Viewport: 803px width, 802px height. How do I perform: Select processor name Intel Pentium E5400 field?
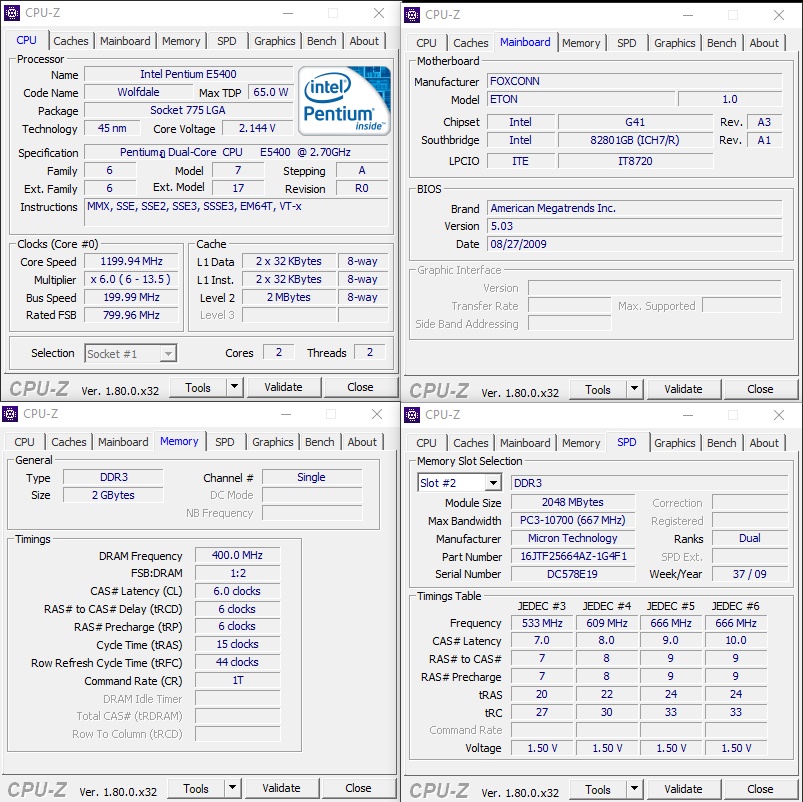[188, 74]
